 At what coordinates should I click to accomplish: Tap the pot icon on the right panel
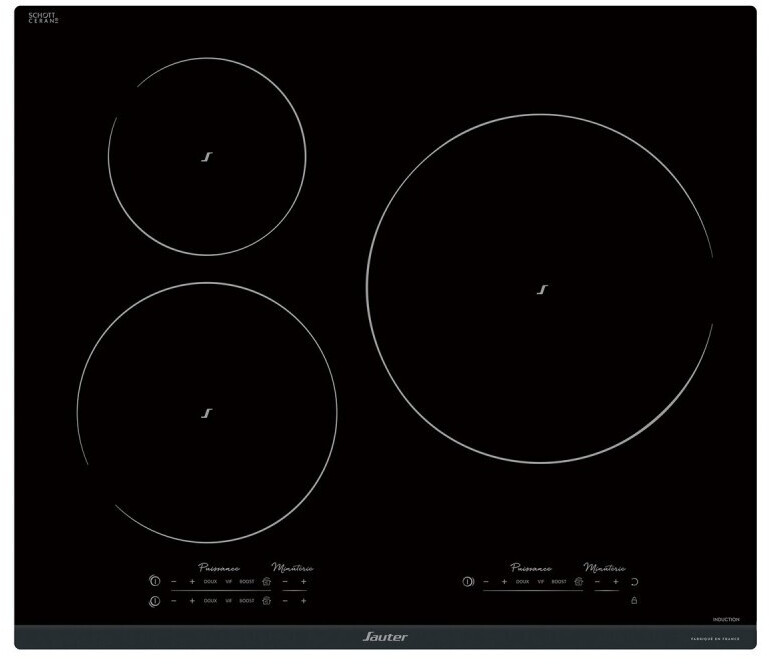click(579, 581)
